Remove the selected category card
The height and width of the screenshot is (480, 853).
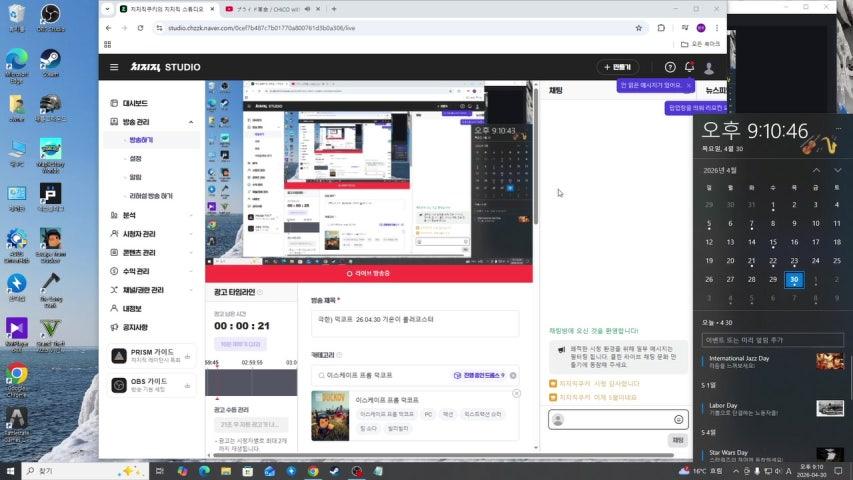point(516,393)
